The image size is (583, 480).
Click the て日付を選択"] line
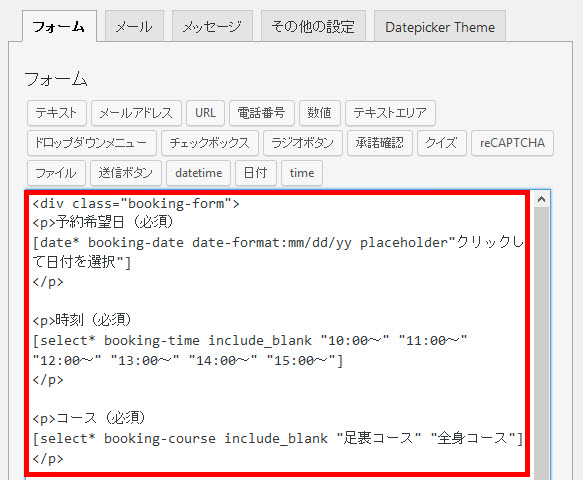coord(82,262)
